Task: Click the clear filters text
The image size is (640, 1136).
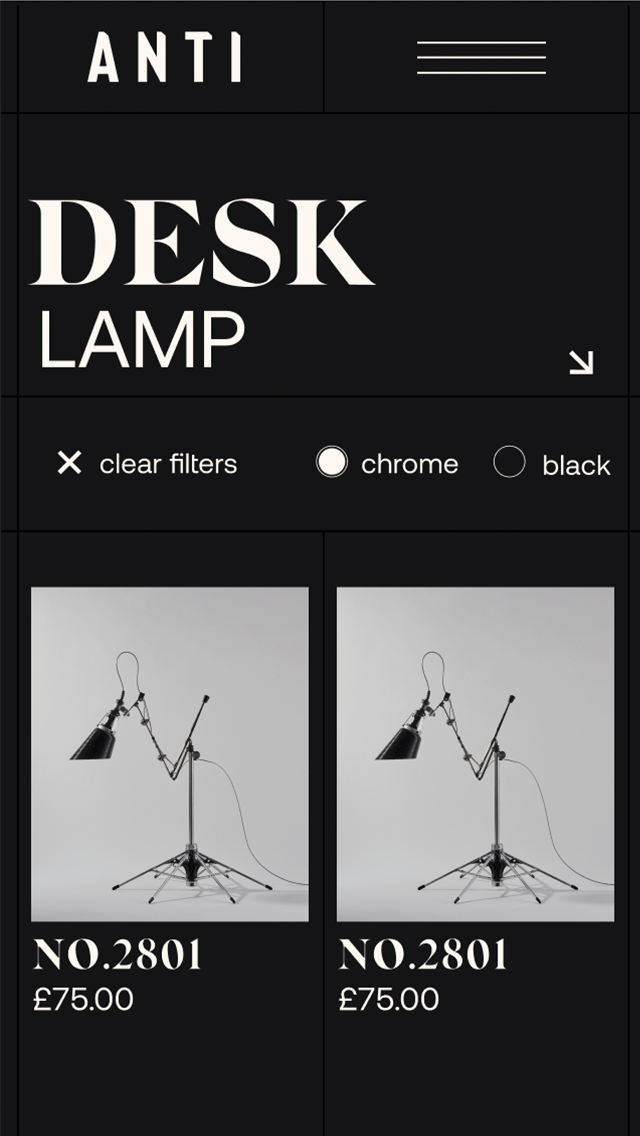Action: coord(168,464)
